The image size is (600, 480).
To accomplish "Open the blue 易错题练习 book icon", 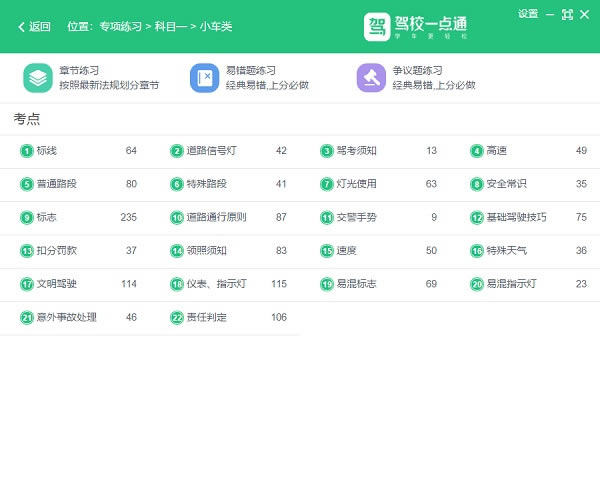I will click(x=204, y=78).
